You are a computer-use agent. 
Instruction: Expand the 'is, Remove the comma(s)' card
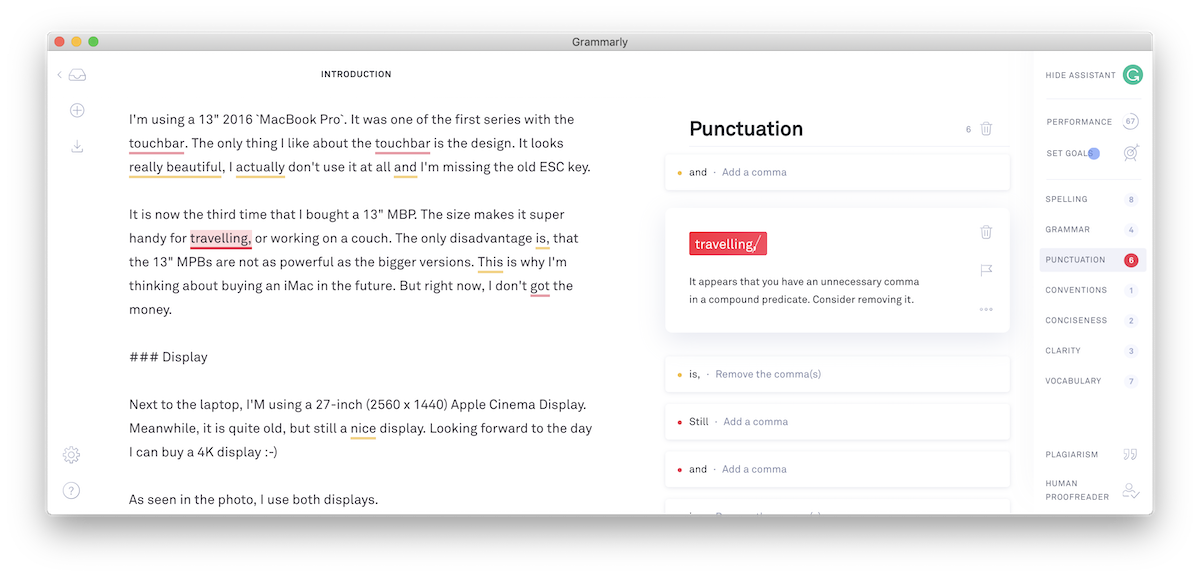click(837, 374)
